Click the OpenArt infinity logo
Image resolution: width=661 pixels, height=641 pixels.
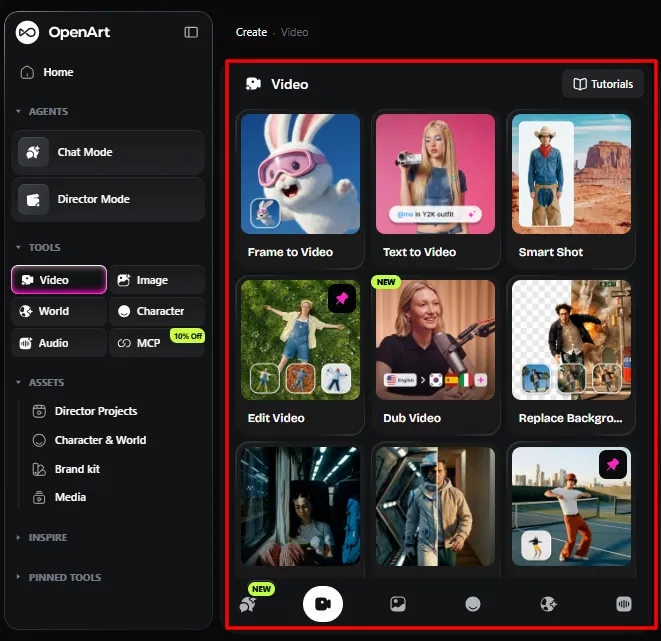pos(27,32)
